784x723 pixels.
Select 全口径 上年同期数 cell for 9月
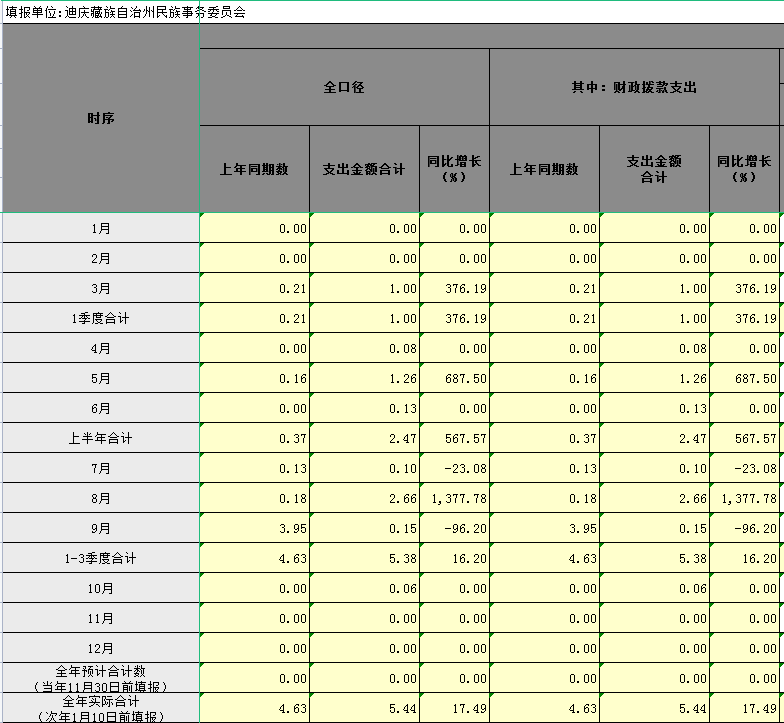(x=254, y=528)
